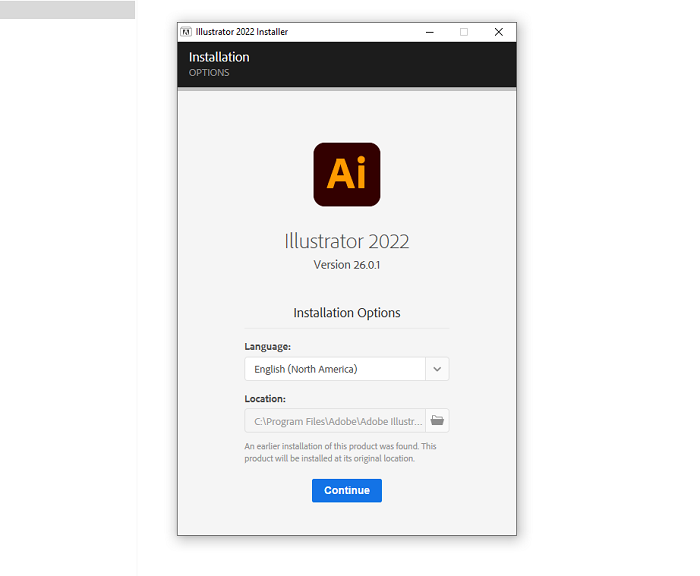Screen dimensions: 700x576
Task: Click the Installation header title
Action: click(219, 57)
